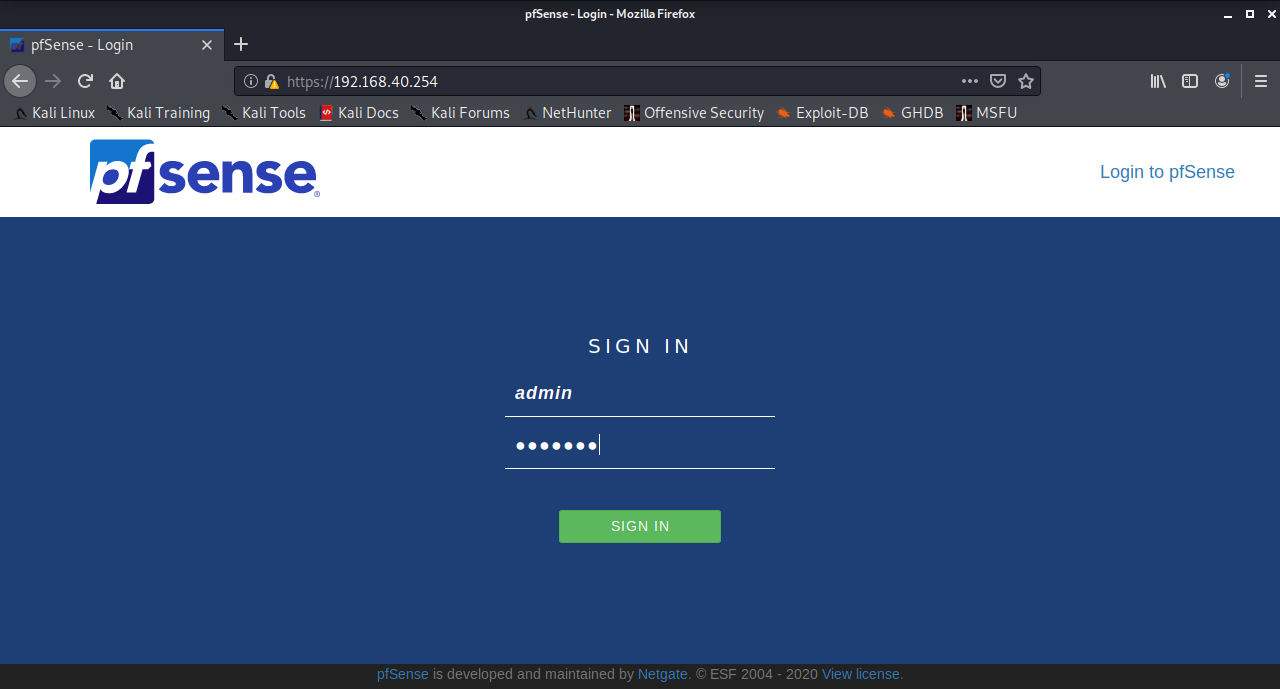Go back with the browser back arrow
This screenshot has height=689, width=1280.
pyautogui.click(x=20, y=81)
